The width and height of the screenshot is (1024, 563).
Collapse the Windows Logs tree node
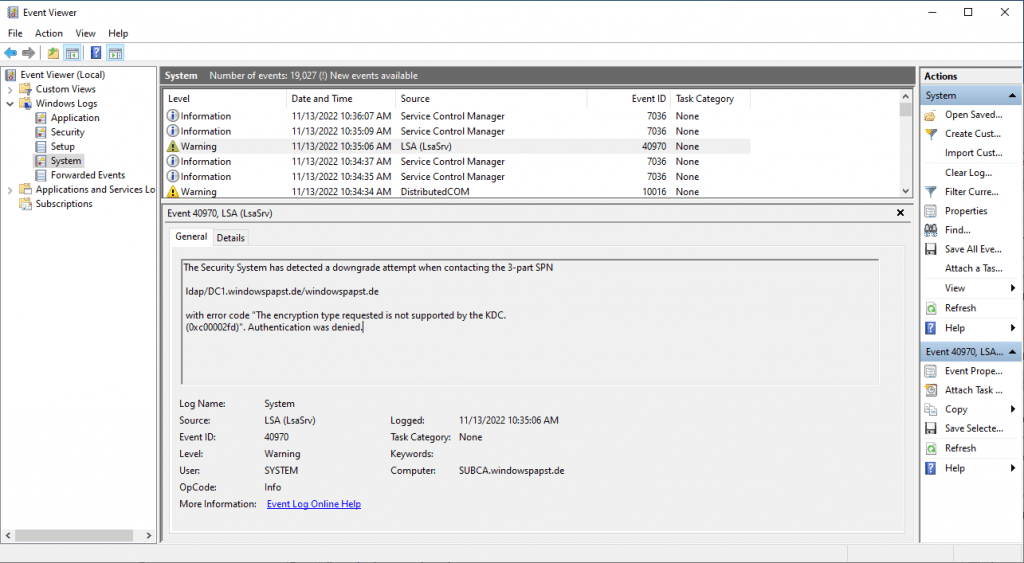11,104
